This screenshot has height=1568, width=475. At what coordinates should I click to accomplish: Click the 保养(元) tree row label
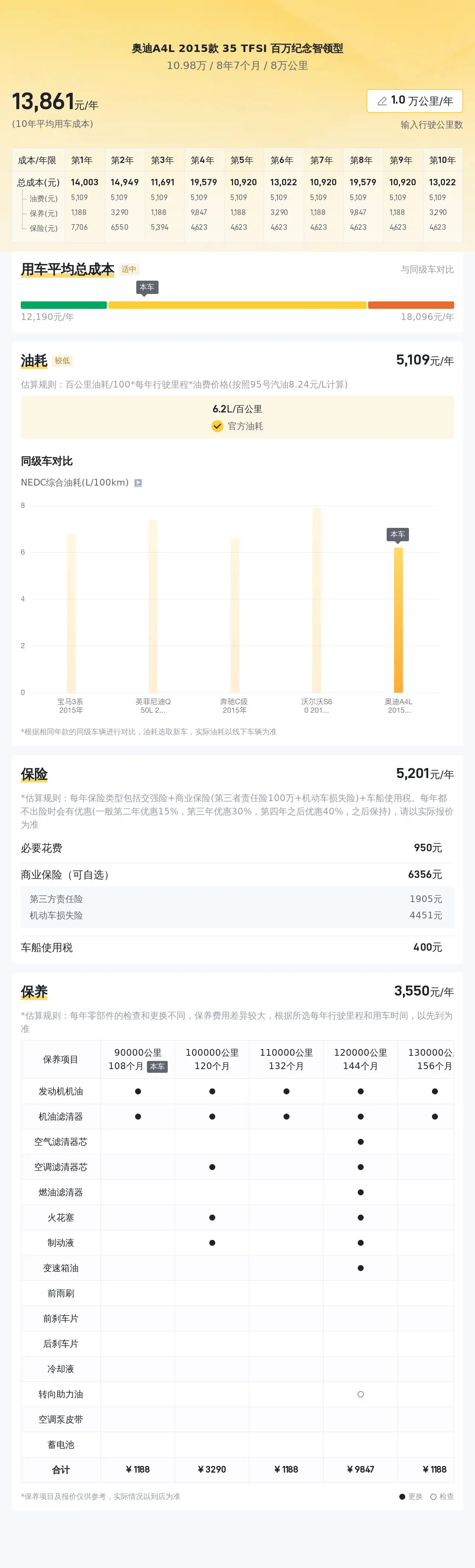[x=43, y=213]
